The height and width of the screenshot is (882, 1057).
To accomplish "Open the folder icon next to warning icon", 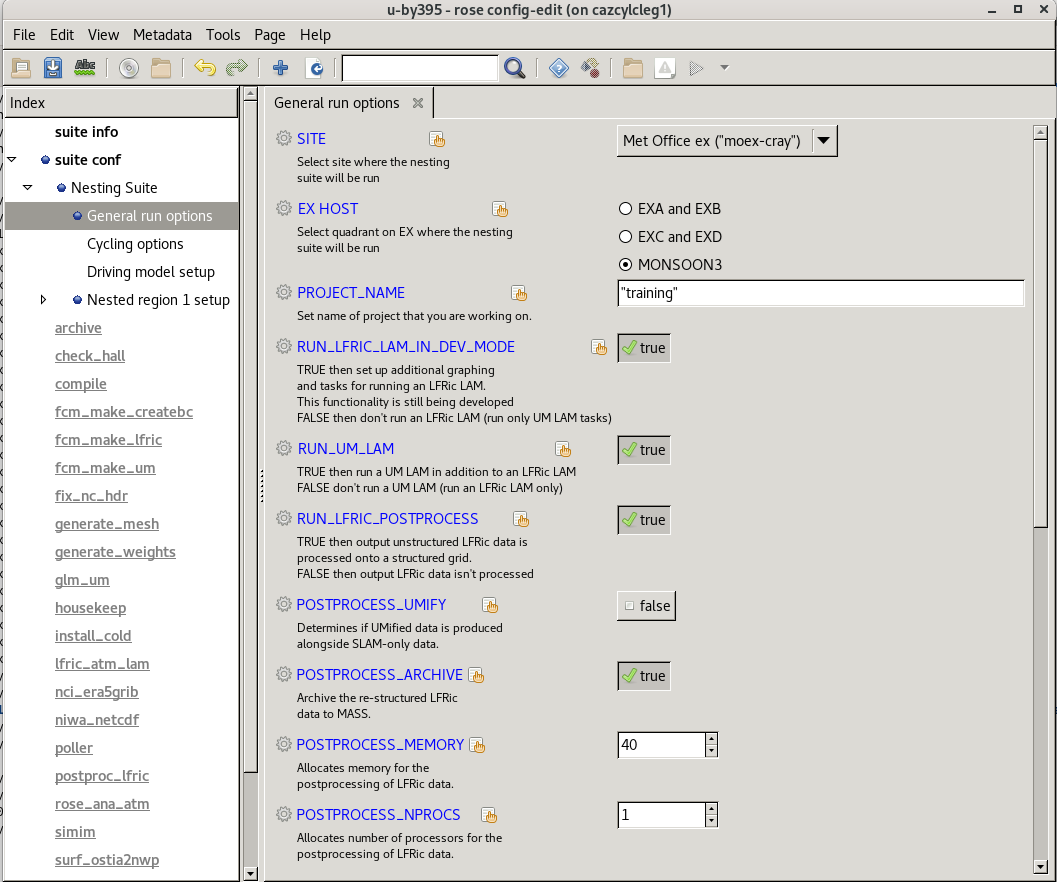I will pos(632,68).
